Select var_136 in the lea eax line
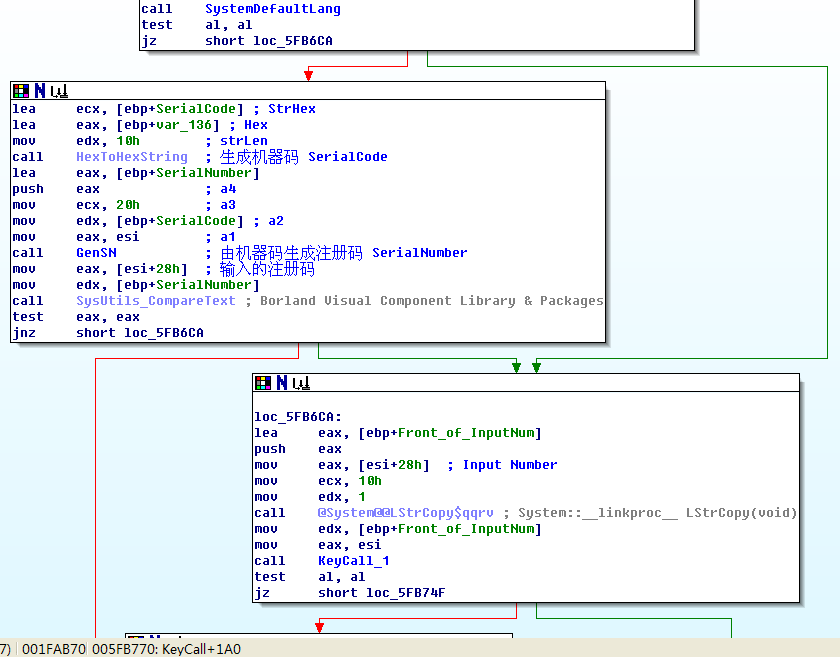Image resolution: width=840 pixels, height=657 pixels. tap(184, 125)
